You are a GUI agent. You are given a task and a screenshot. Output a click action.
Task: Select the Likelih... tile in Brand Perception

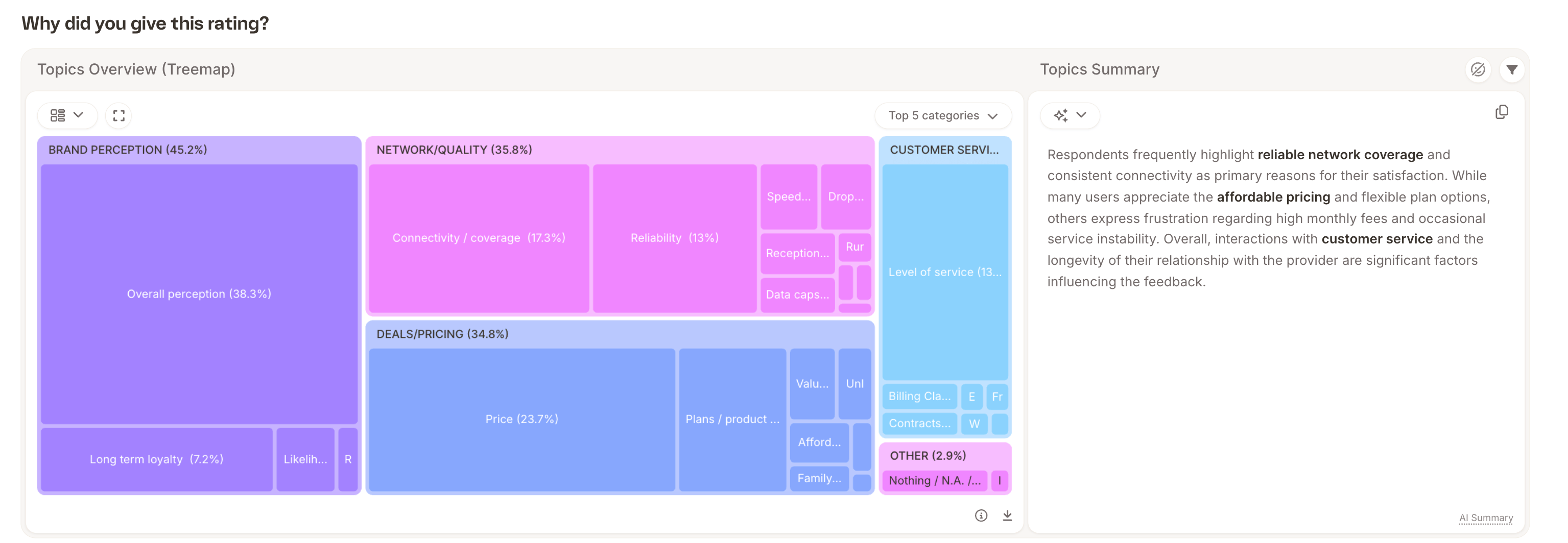(305, 459)
